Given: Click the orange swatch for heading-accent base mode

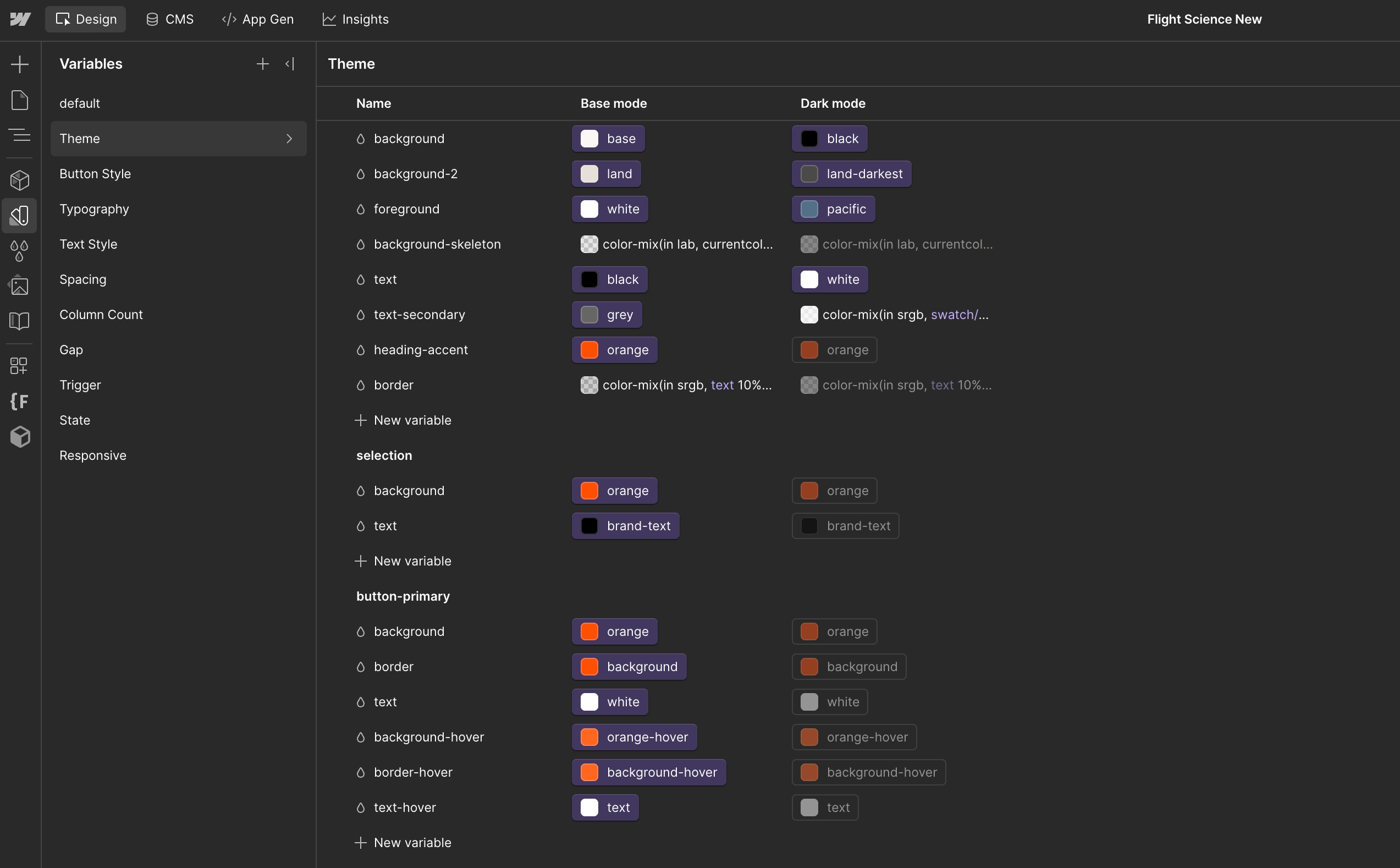Looking at the screenshot, I should [x=589, y=350].
